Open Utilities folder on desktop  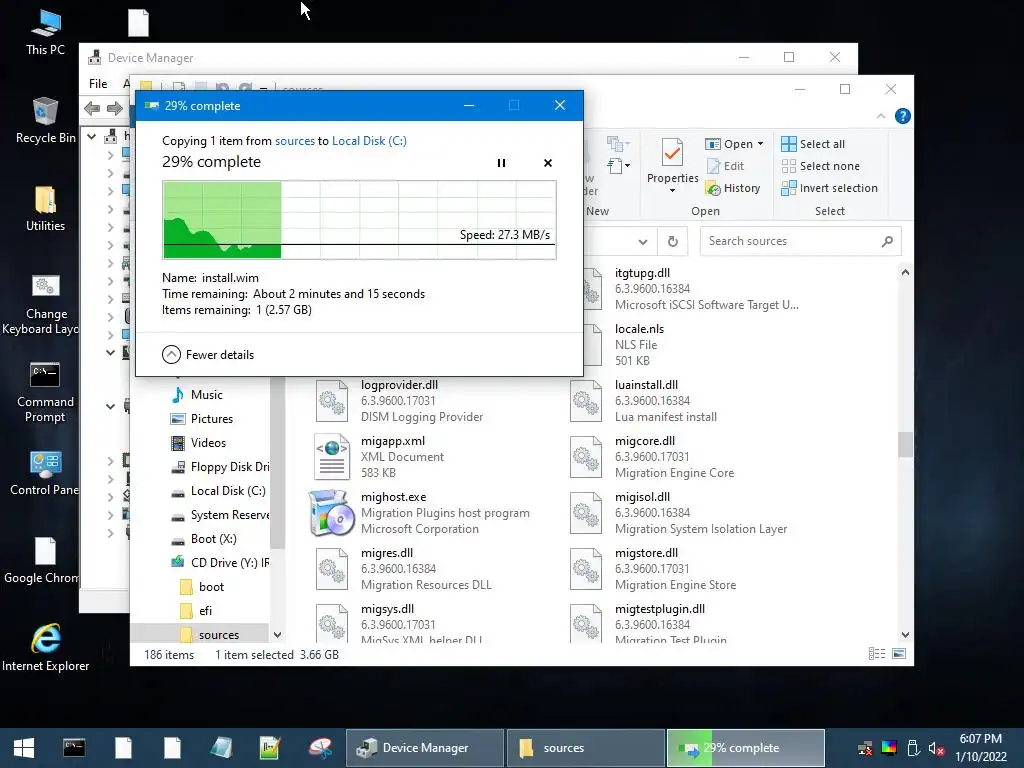pos(45,209)
